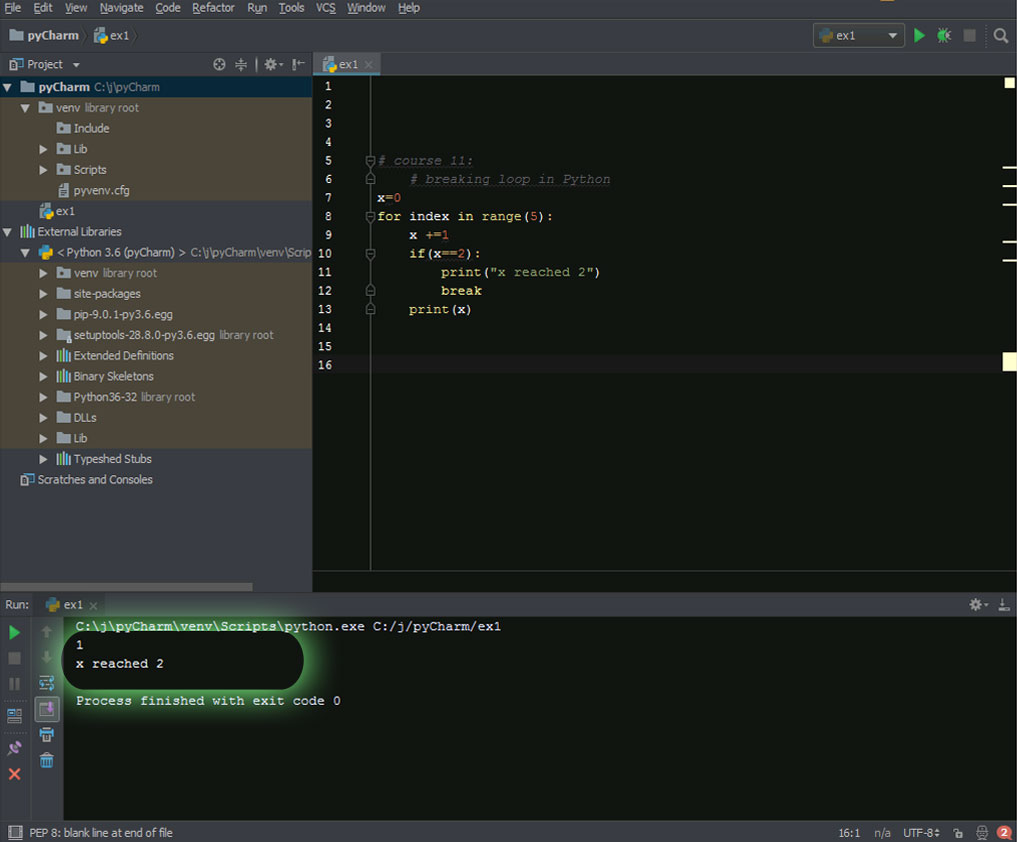Pause output in Run panel

click(14, 684)
